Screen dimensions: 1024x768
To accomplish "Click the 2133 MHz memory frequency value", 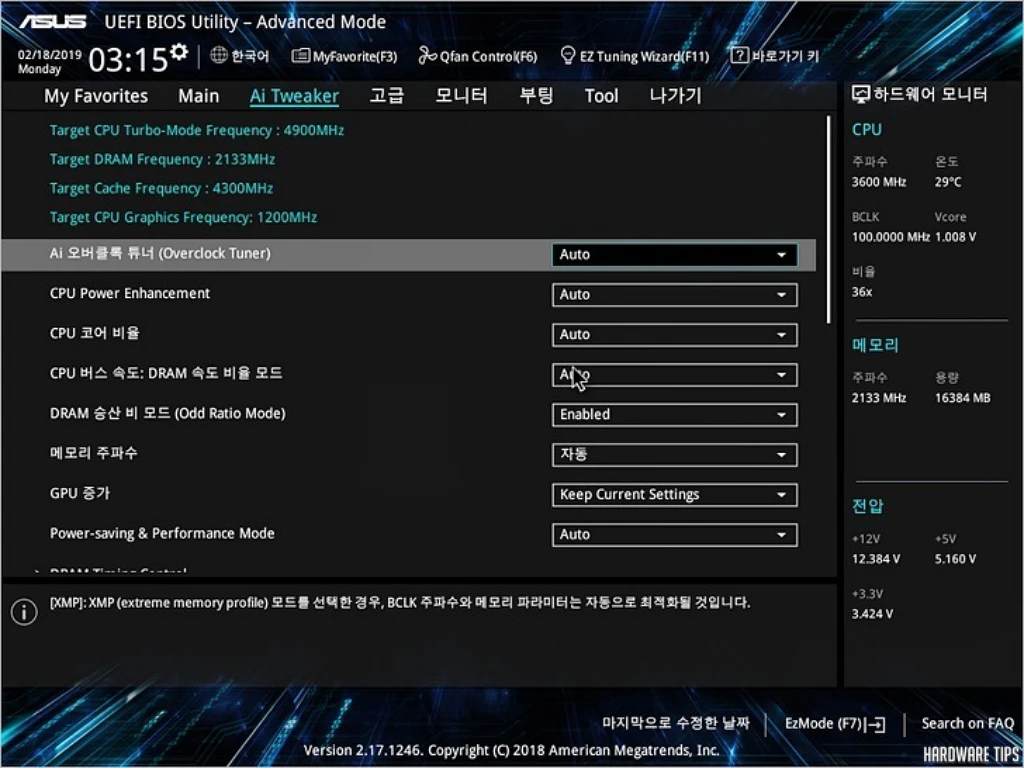I will (x=879, y=398).
